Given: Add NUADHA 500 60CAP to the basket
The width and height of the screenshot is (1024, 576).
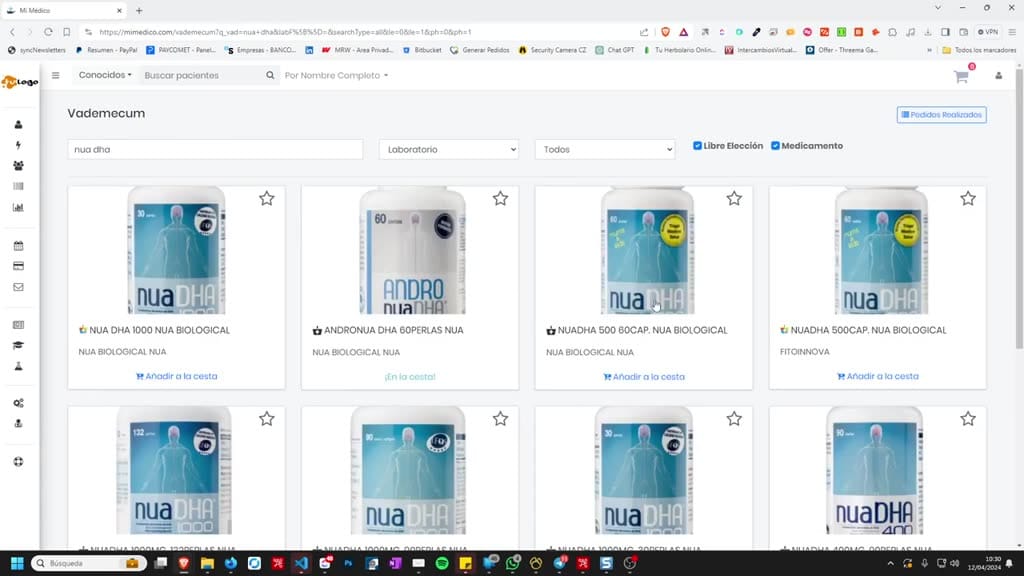Looking at the screenshot, I should click(644, 377).
